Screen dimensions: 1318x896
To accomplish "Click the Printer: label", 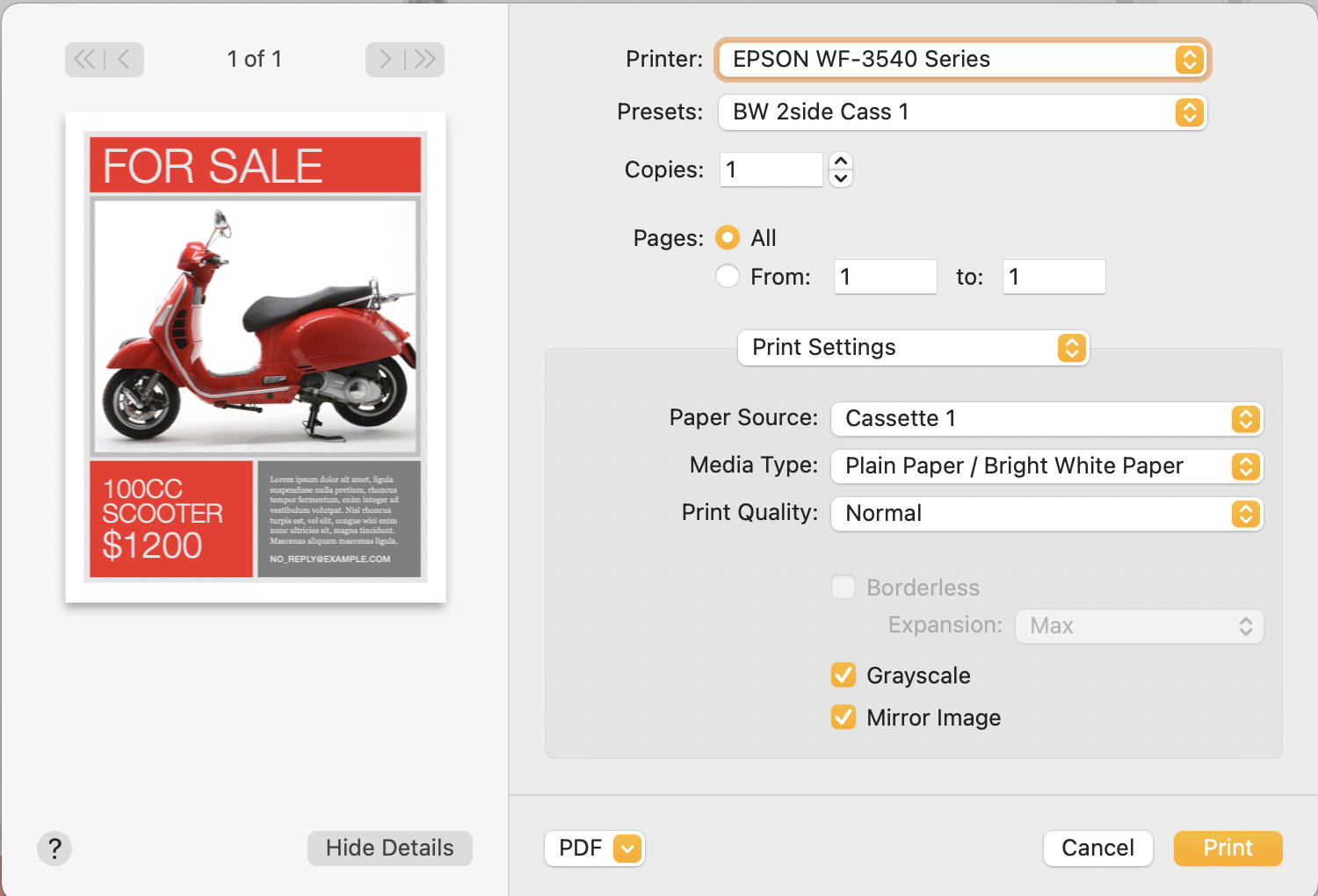I will pos(664,60).
